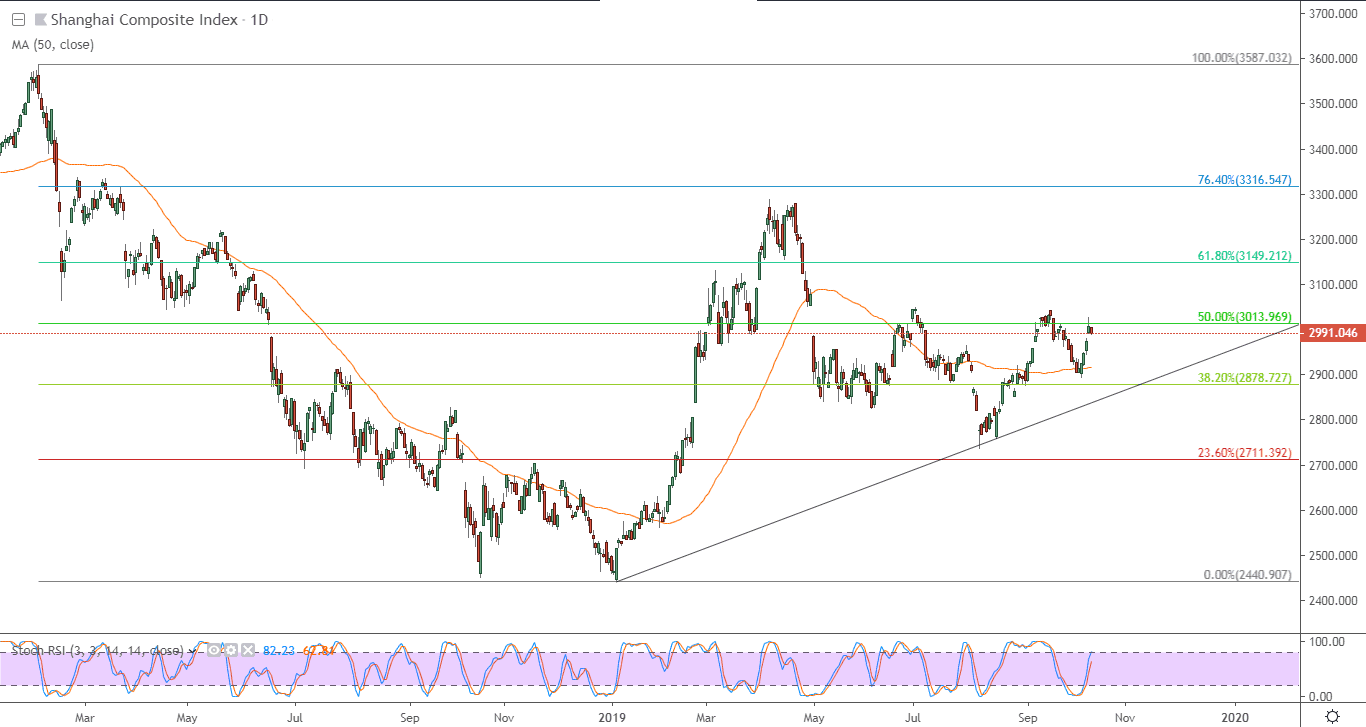The width and height of the screenshot is (1366, 727).
Task: Select the Shanghai Composite Index title
Action: 144,19
